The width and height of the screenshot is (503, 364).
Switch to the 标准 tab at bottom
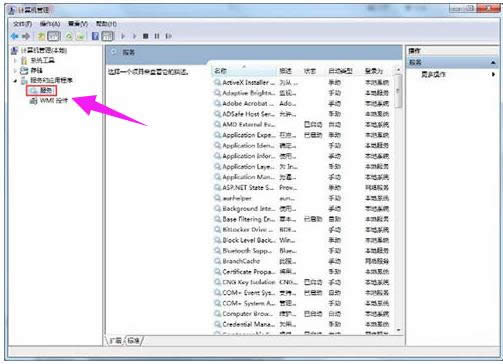pos(133,341)
